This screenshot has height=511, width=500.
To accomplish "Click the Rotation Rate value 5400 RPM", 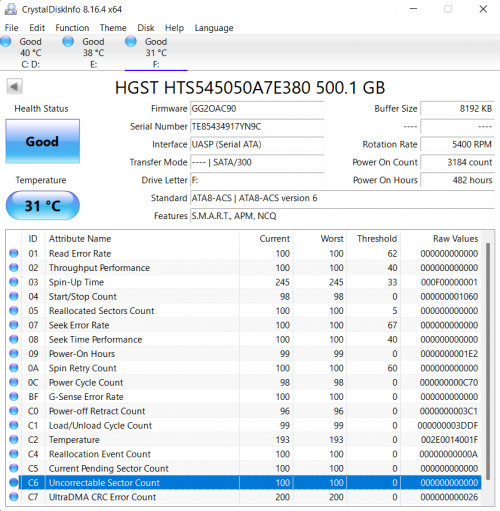I will [x=457, y=144].
